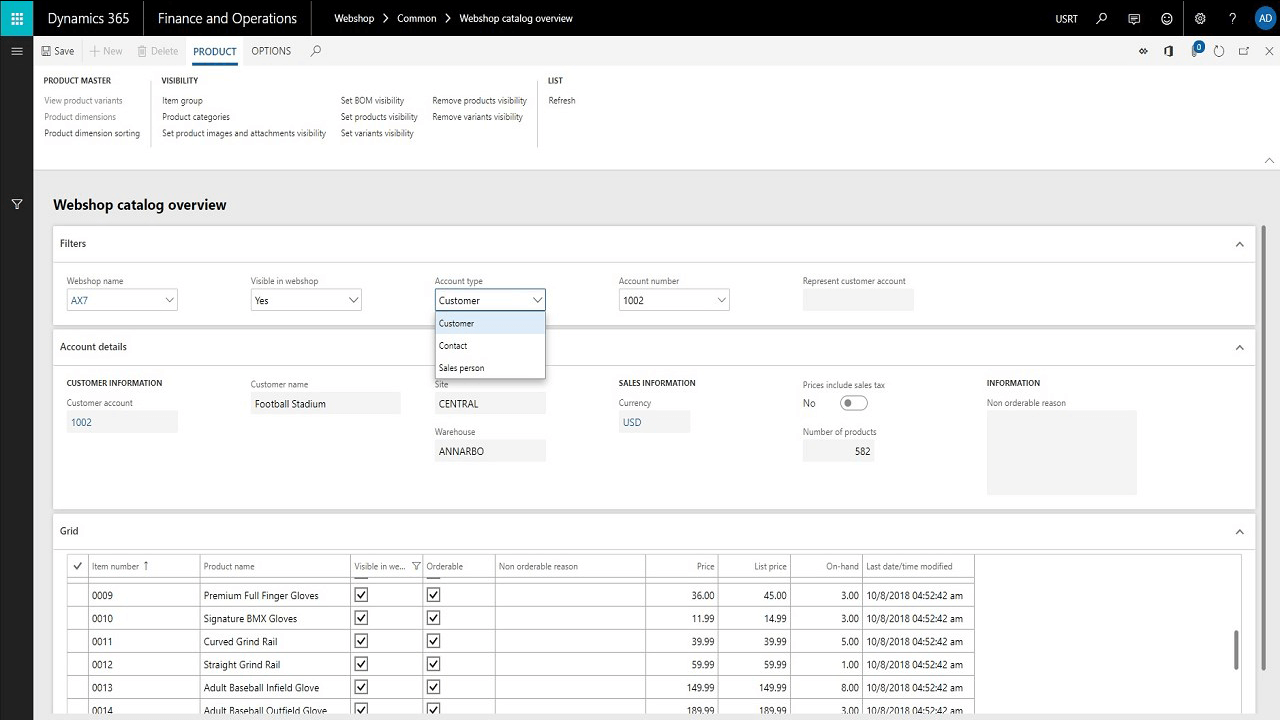Expand the hamburger navigation pane
This screenshot has width=1280, height=720.
17,51
